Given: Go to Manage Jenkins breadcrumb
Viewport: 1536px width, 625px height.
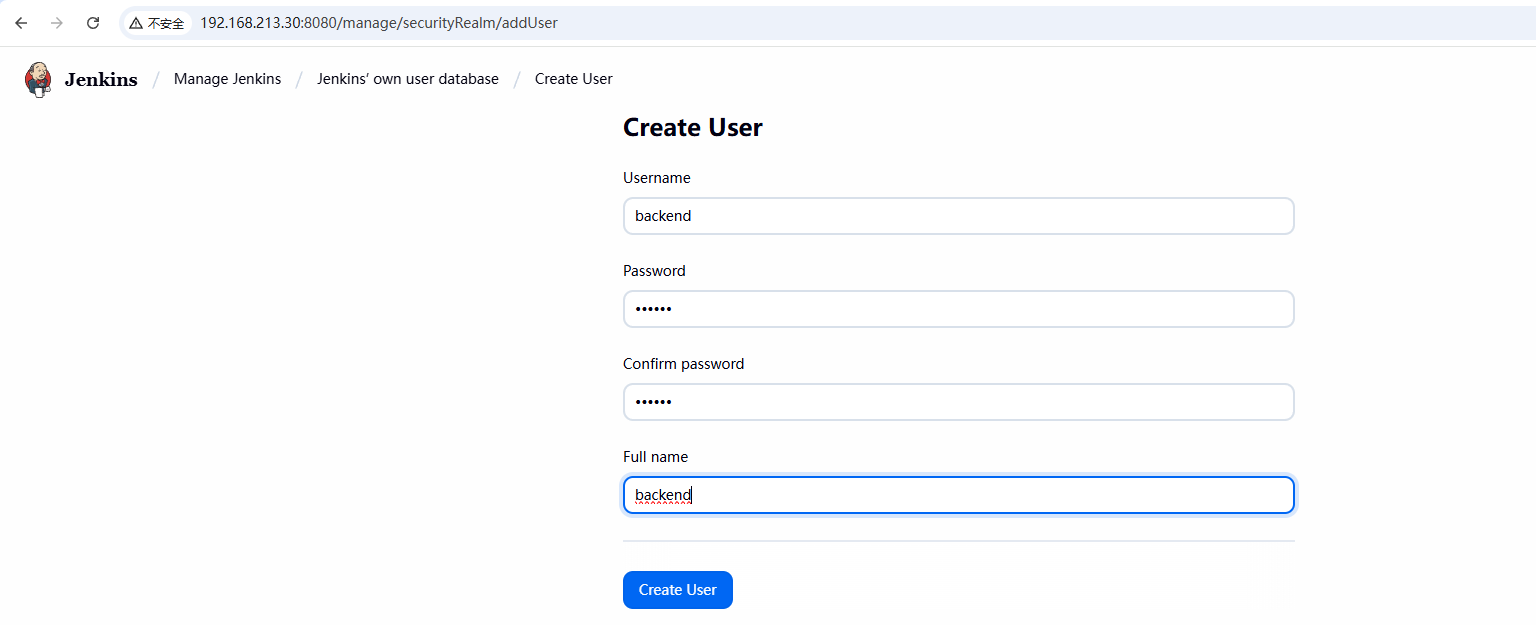Looking at the screenshot, I should (x=227, y=79).
